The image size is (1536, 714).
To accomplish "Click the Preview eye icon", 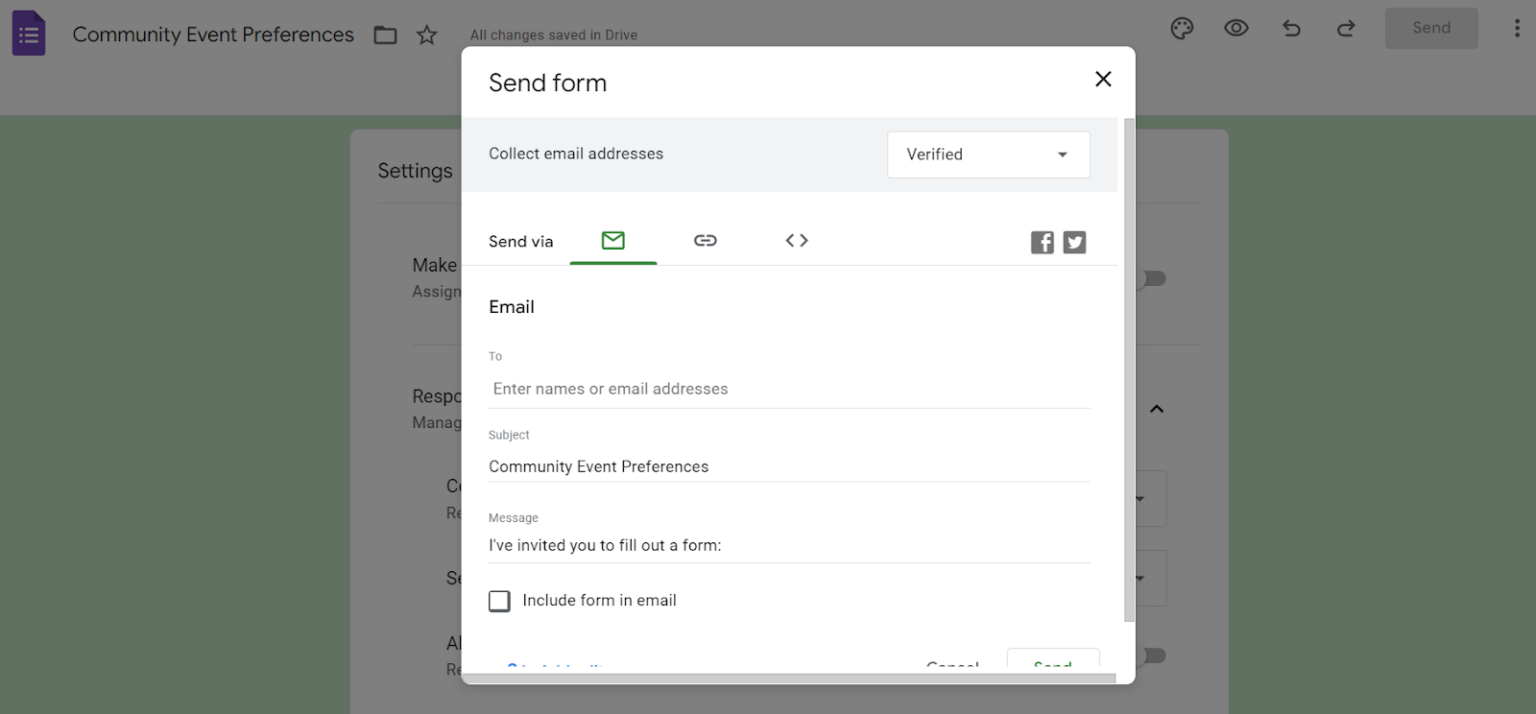I will pos(1236,29).
